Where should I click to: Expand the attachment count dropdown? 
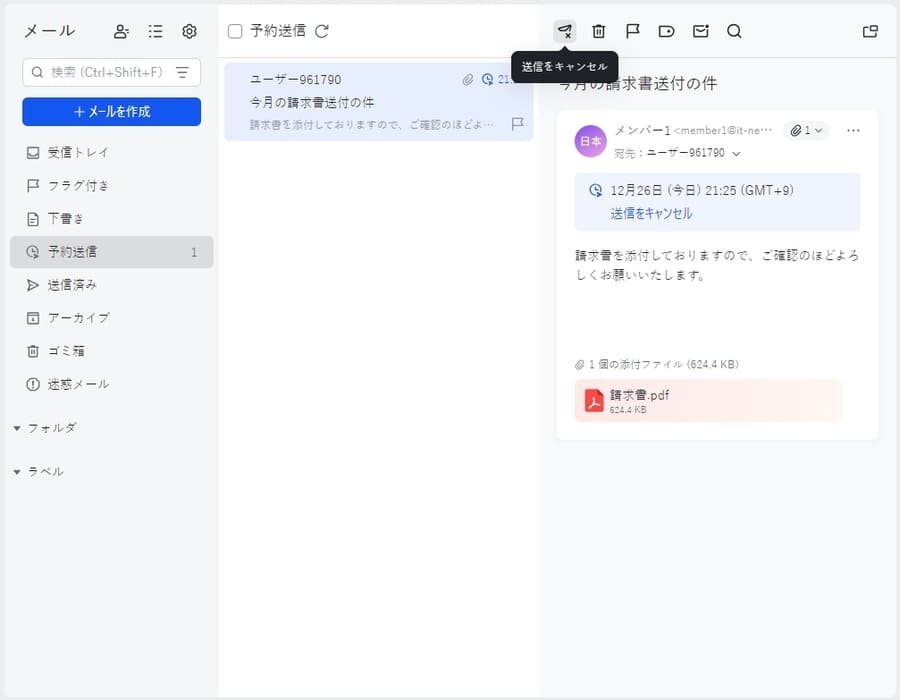[x=807, y=130]
